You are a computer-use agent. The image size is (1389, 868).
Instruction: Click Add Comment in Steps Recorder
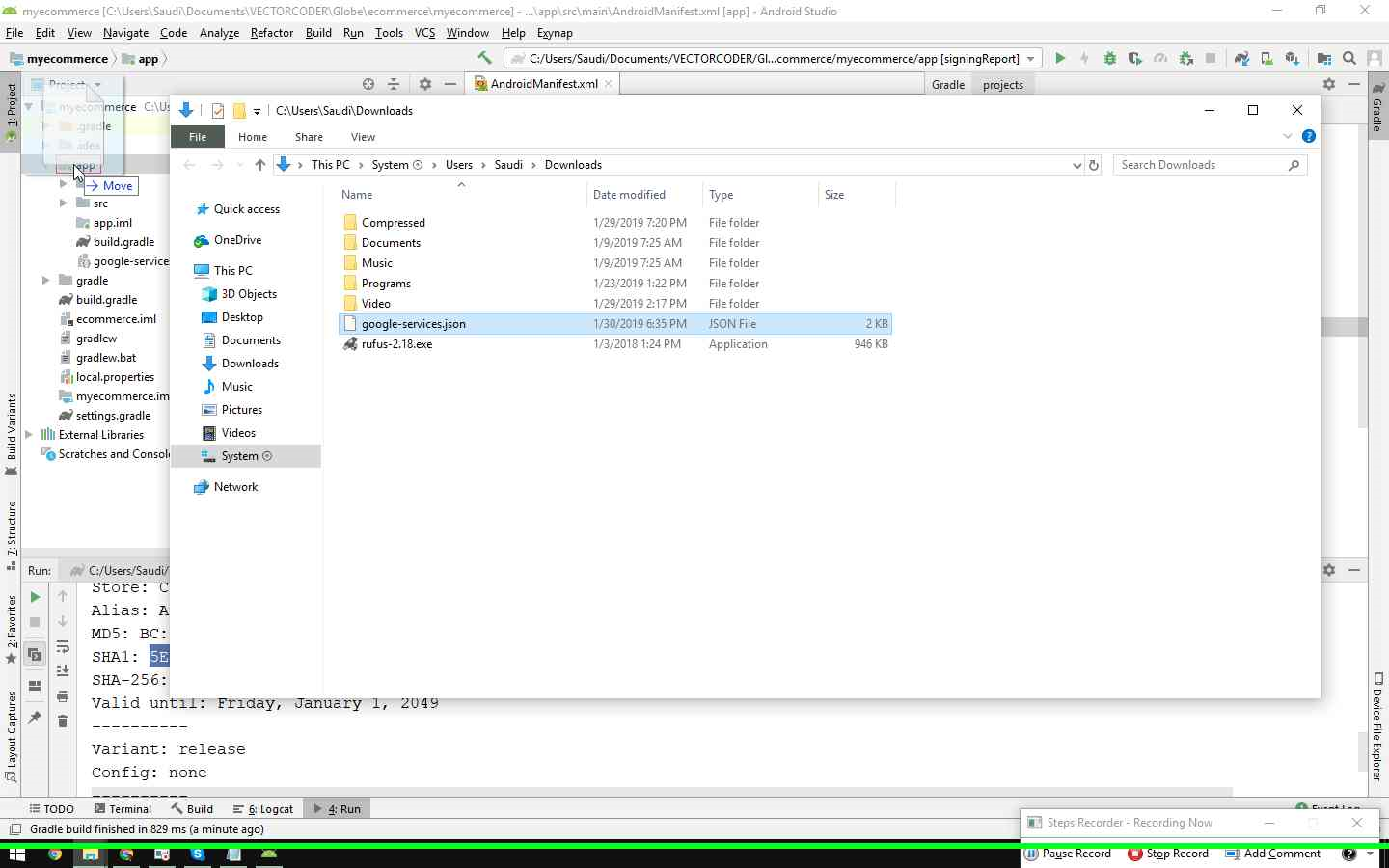pyautogui.click(x=1272, y=854)
